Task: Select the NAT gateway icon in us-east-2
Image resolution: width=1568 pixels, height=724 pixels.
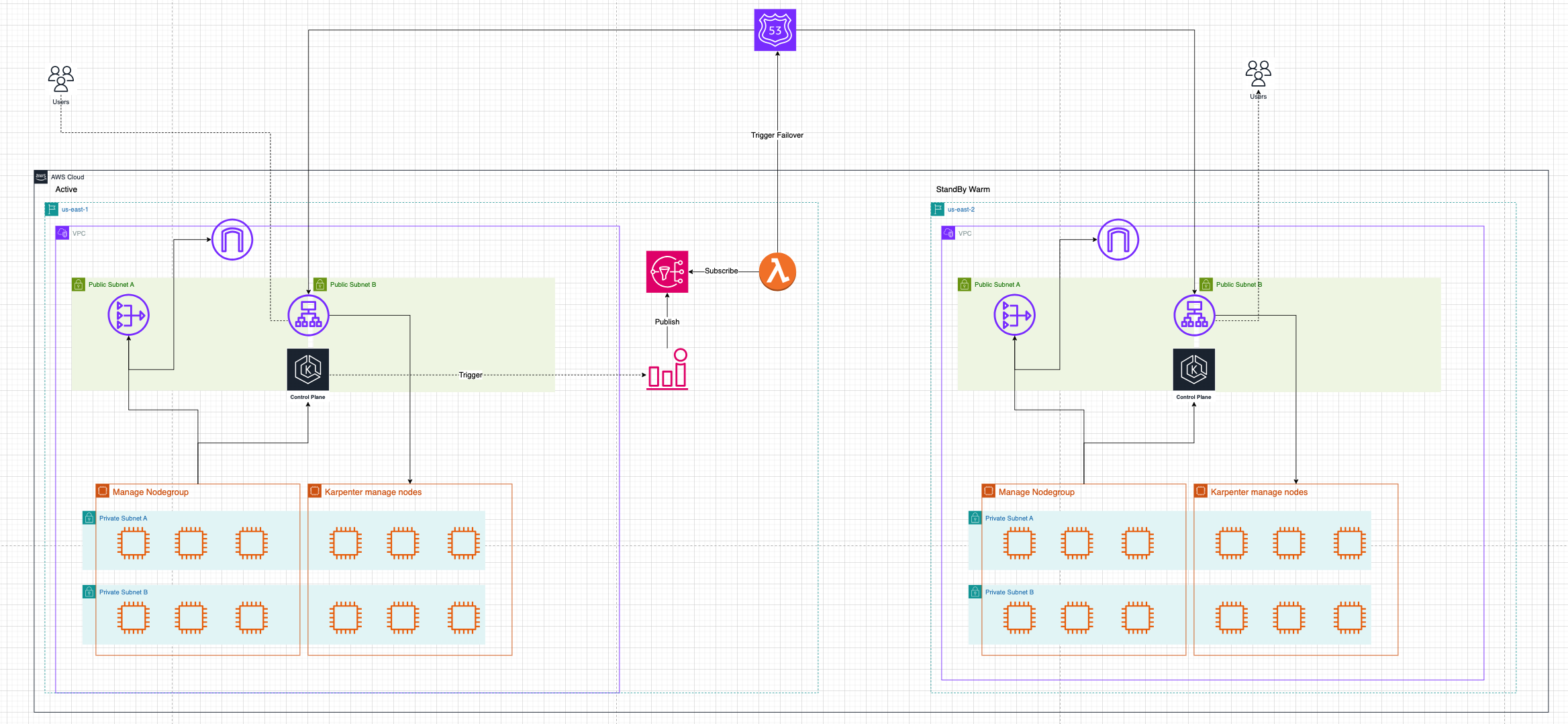Action: coord(1014,315)
